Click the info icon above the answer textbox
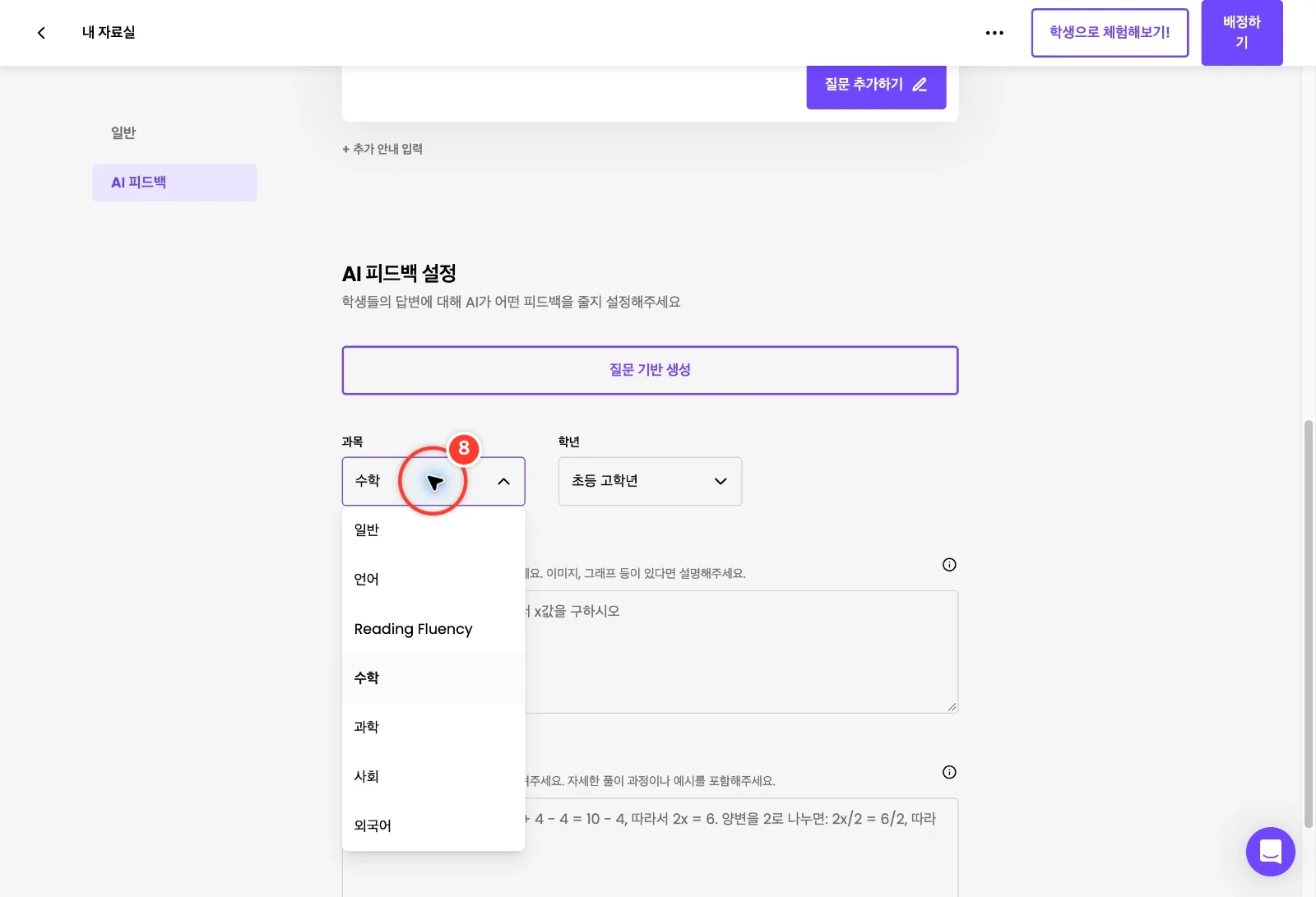This screenshot has width=1316, height=897. click(x=949, y=772)
